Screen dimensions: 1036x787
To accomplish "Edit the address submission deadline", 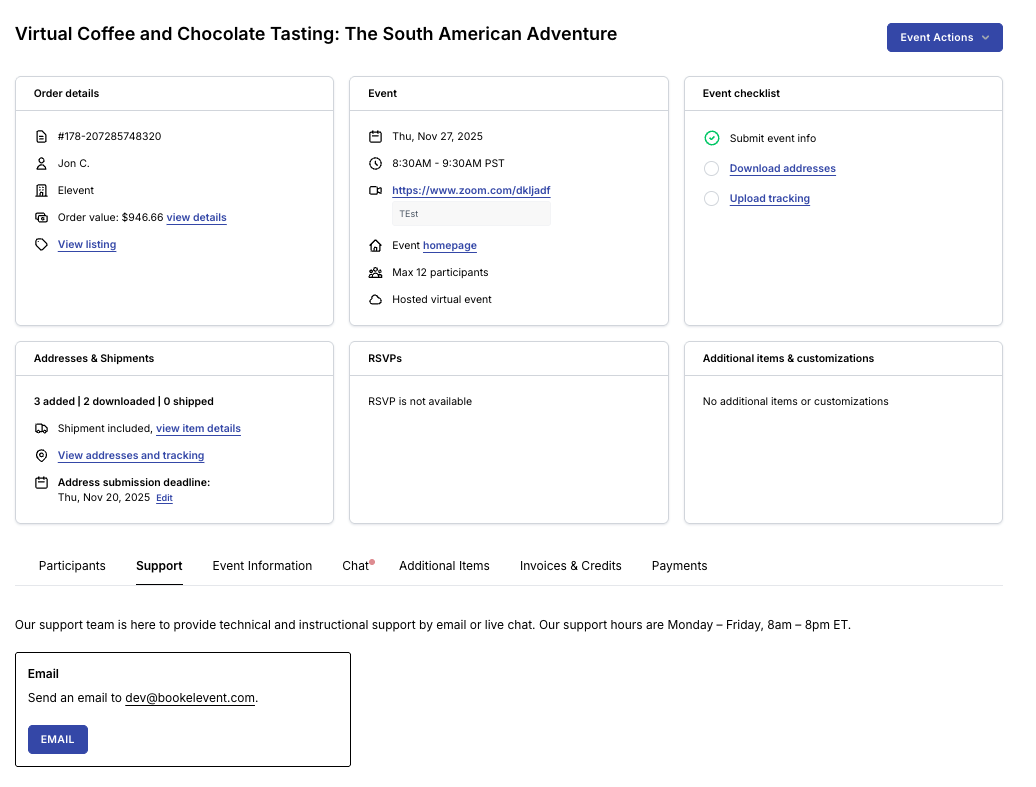I will coord(164,498).
